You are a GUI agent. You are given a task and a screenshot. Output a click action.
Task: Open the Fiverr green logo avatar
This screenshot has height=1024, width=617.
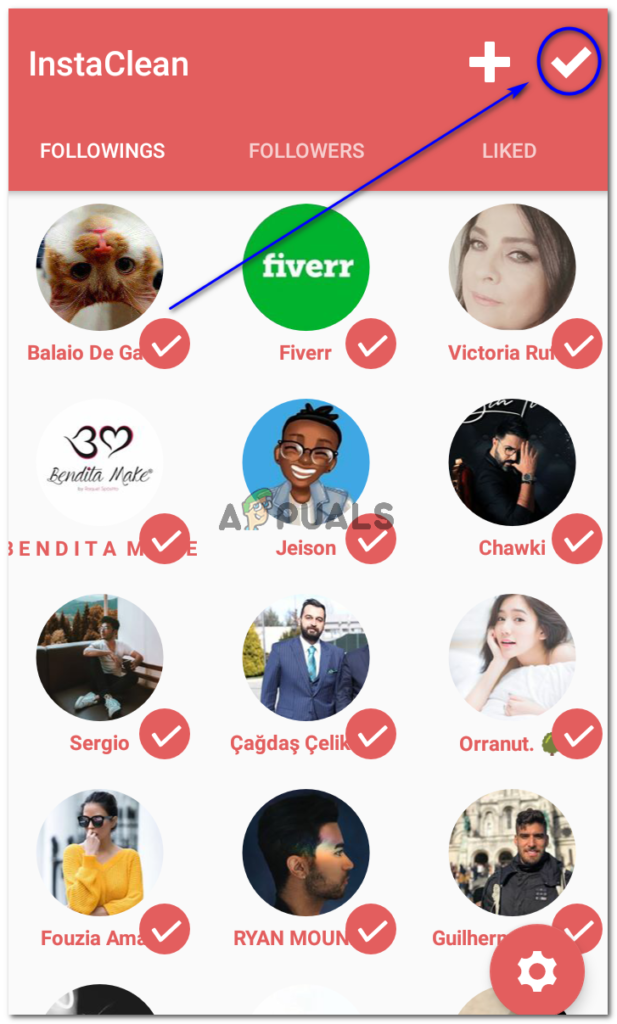306,267
